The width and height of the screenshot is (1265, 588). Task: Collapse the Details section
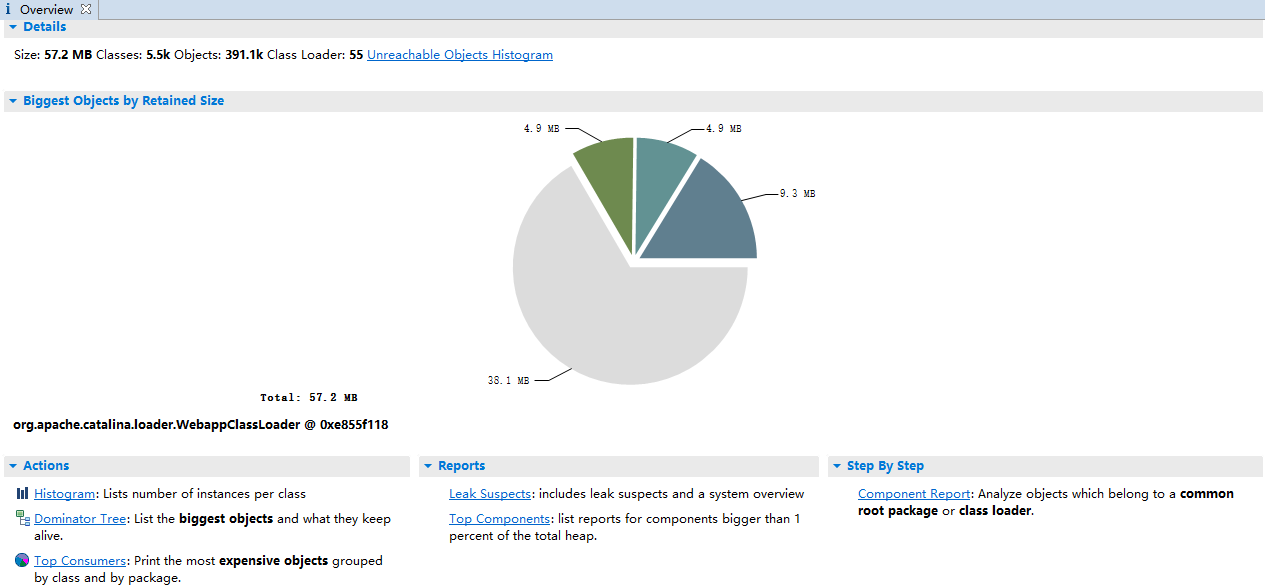coord(12,27)
